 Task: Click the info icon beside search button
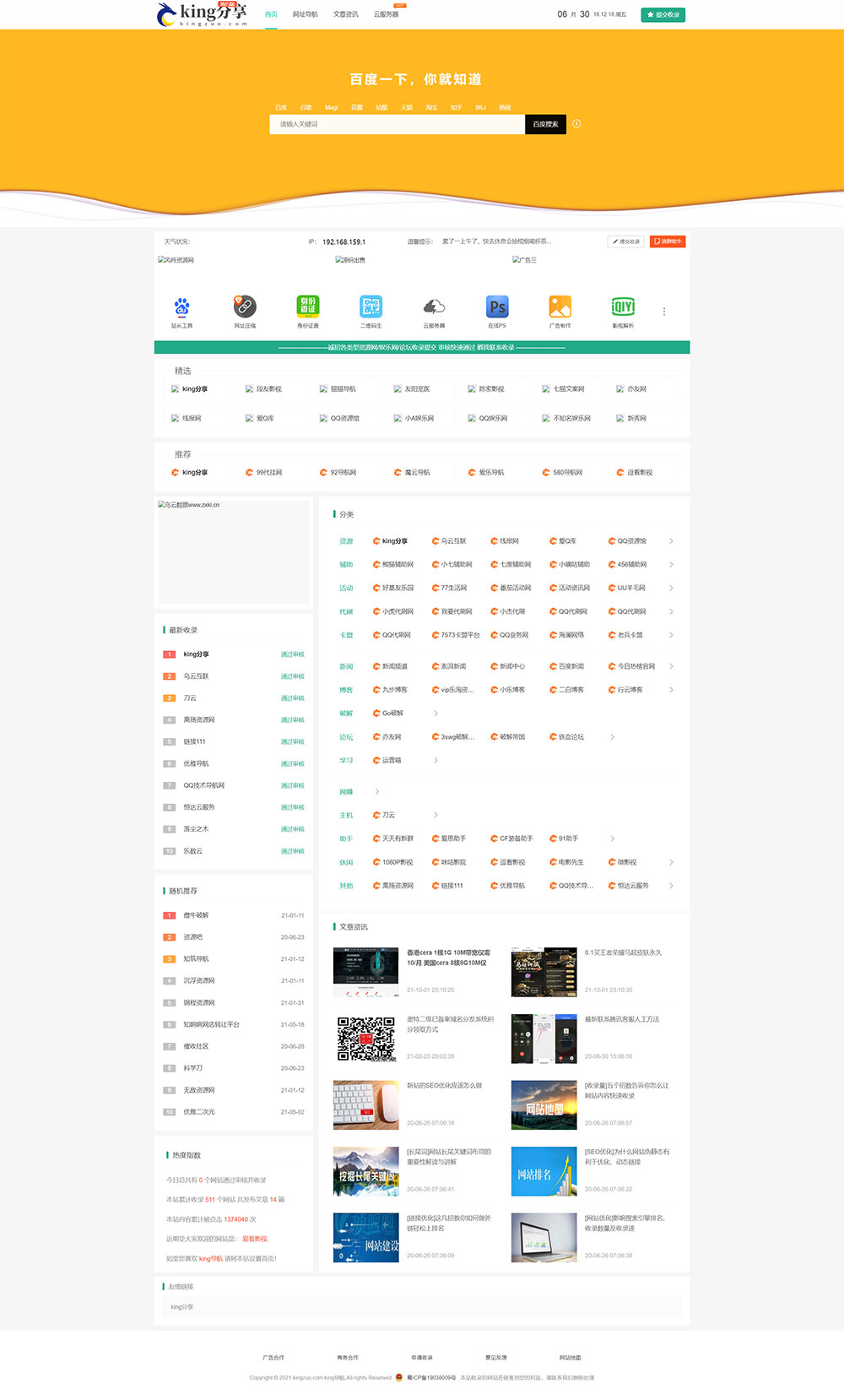pyautogui.click(x=576, y=124)
